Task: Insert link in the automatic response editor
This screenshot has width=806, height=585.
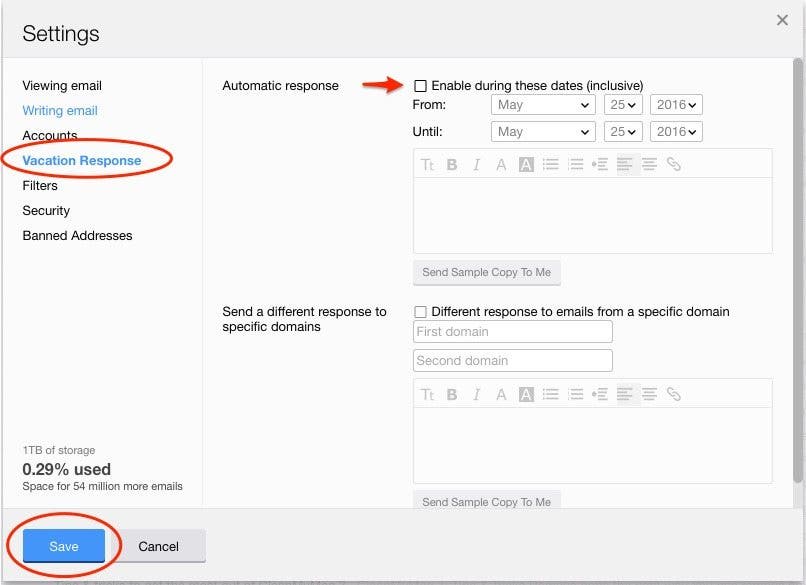Action: click(673, 164)
